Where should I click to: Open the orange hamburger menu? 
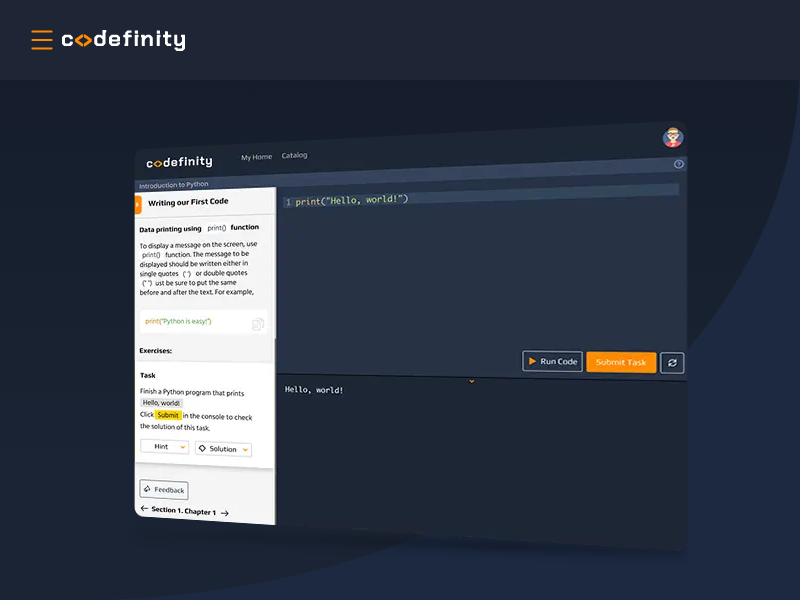(x=42, y=40)
